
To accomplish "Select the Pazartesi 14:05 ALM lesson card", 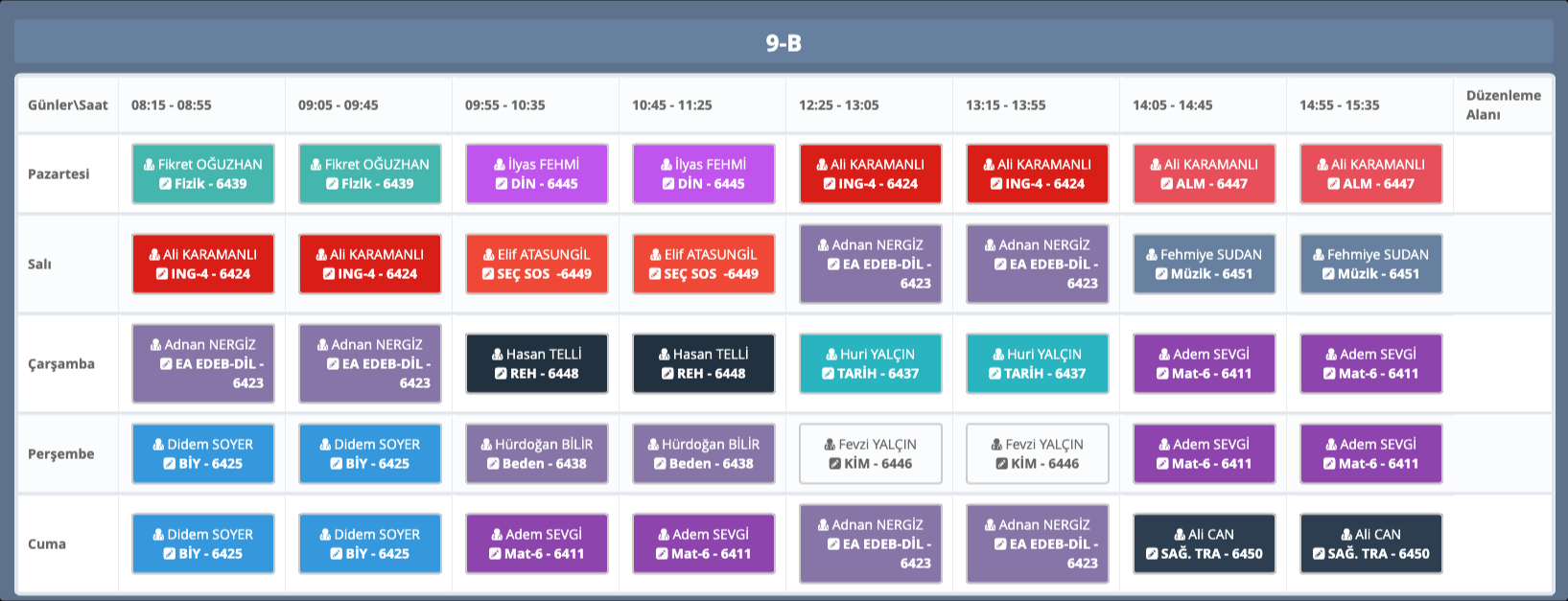I will coord(1204,174).
